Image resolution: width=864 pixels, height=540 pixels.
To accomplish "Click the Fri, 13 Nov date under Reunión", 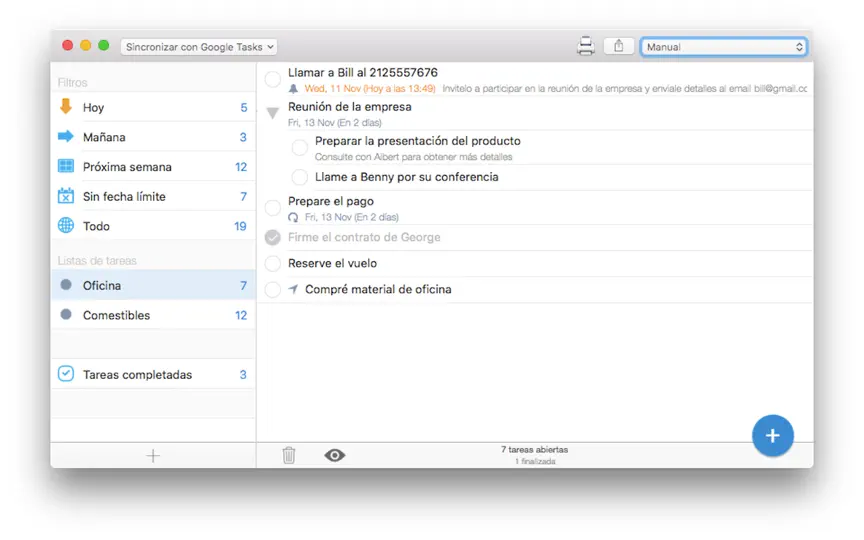I will pos(334,122).
